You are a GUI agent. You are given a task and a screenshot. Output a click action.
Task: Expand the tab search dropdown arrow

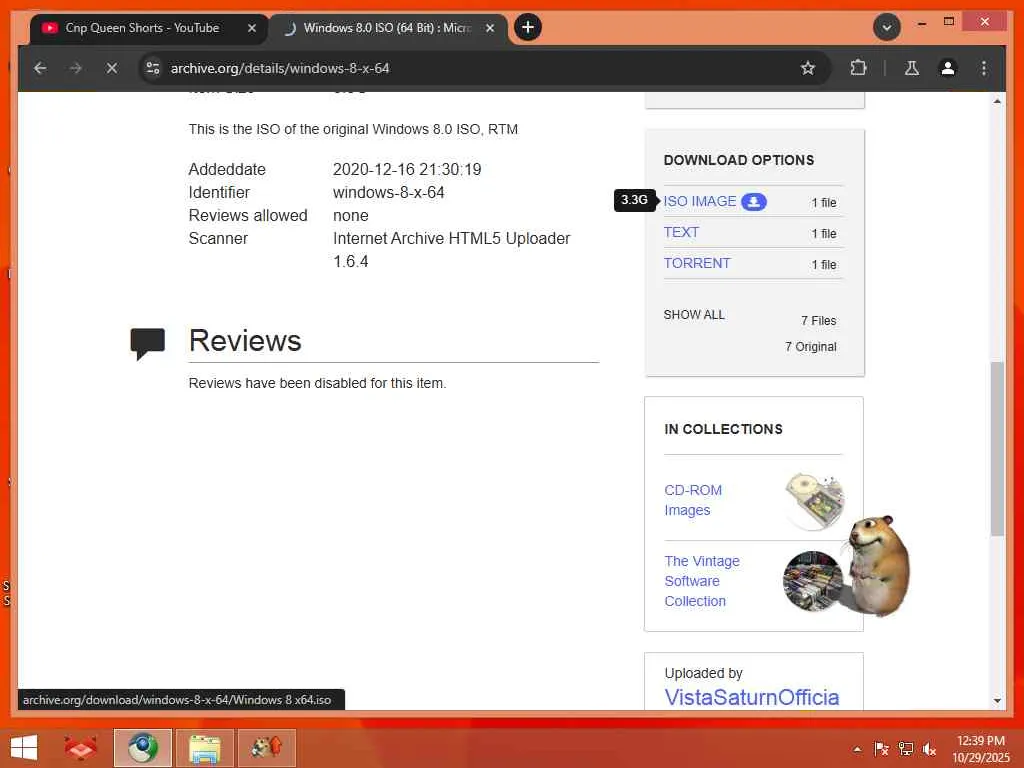887,27
